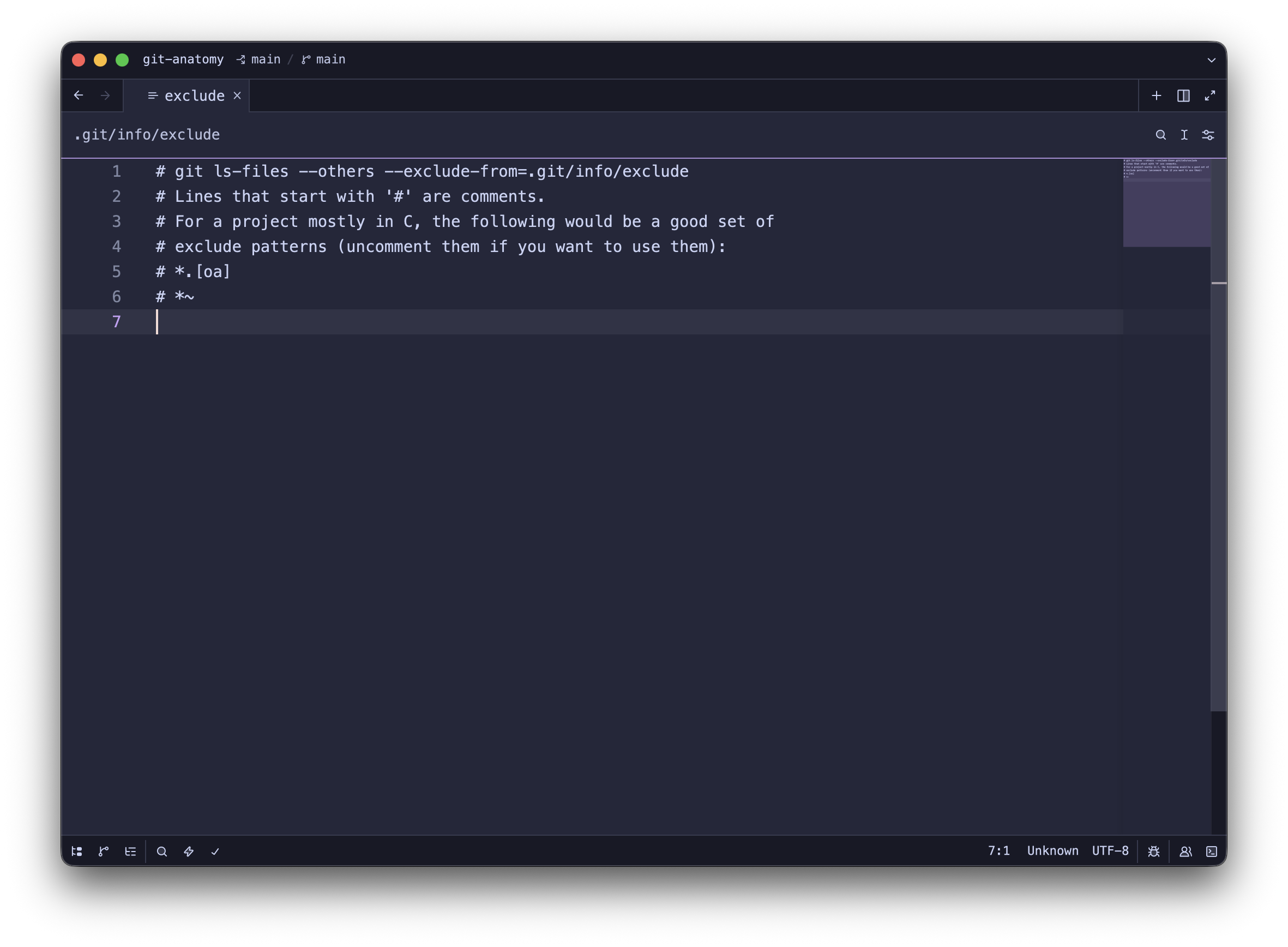Click the lightning bolt code actions icon
The image size is (1288, 947).
[x=189, y=852]
